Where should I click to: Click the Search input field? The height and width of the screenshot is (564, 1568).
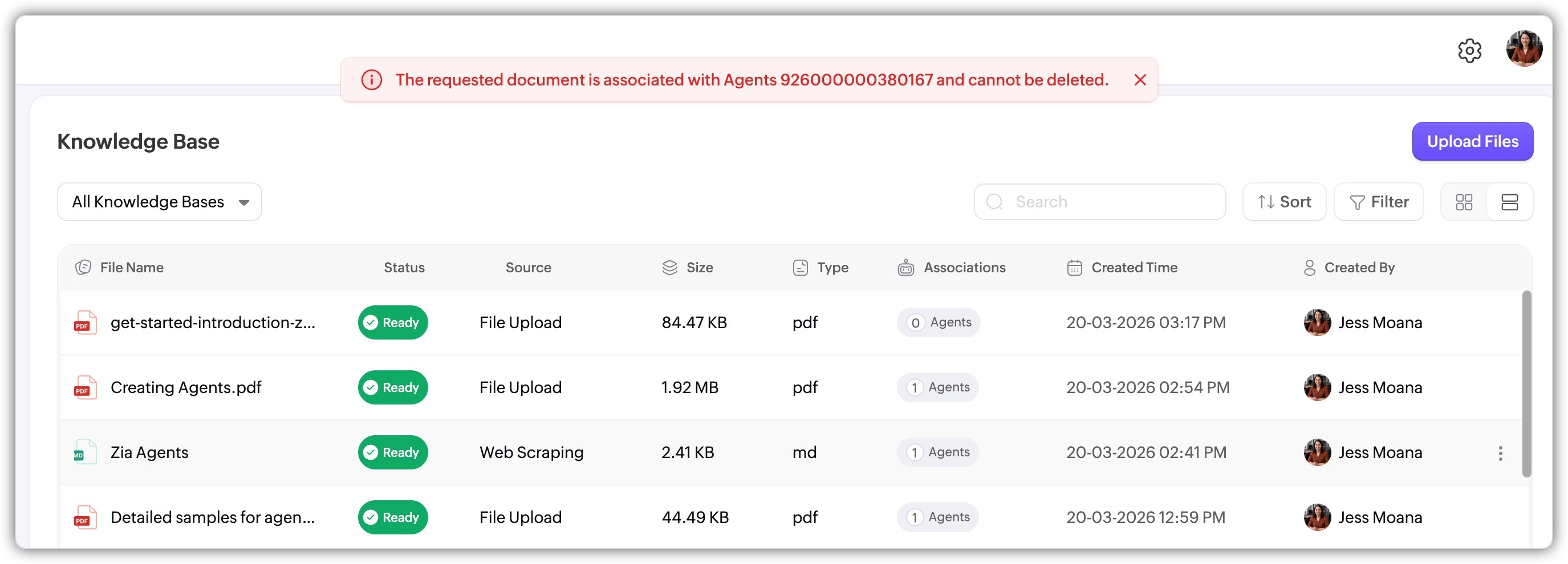tap(1099, 202)
